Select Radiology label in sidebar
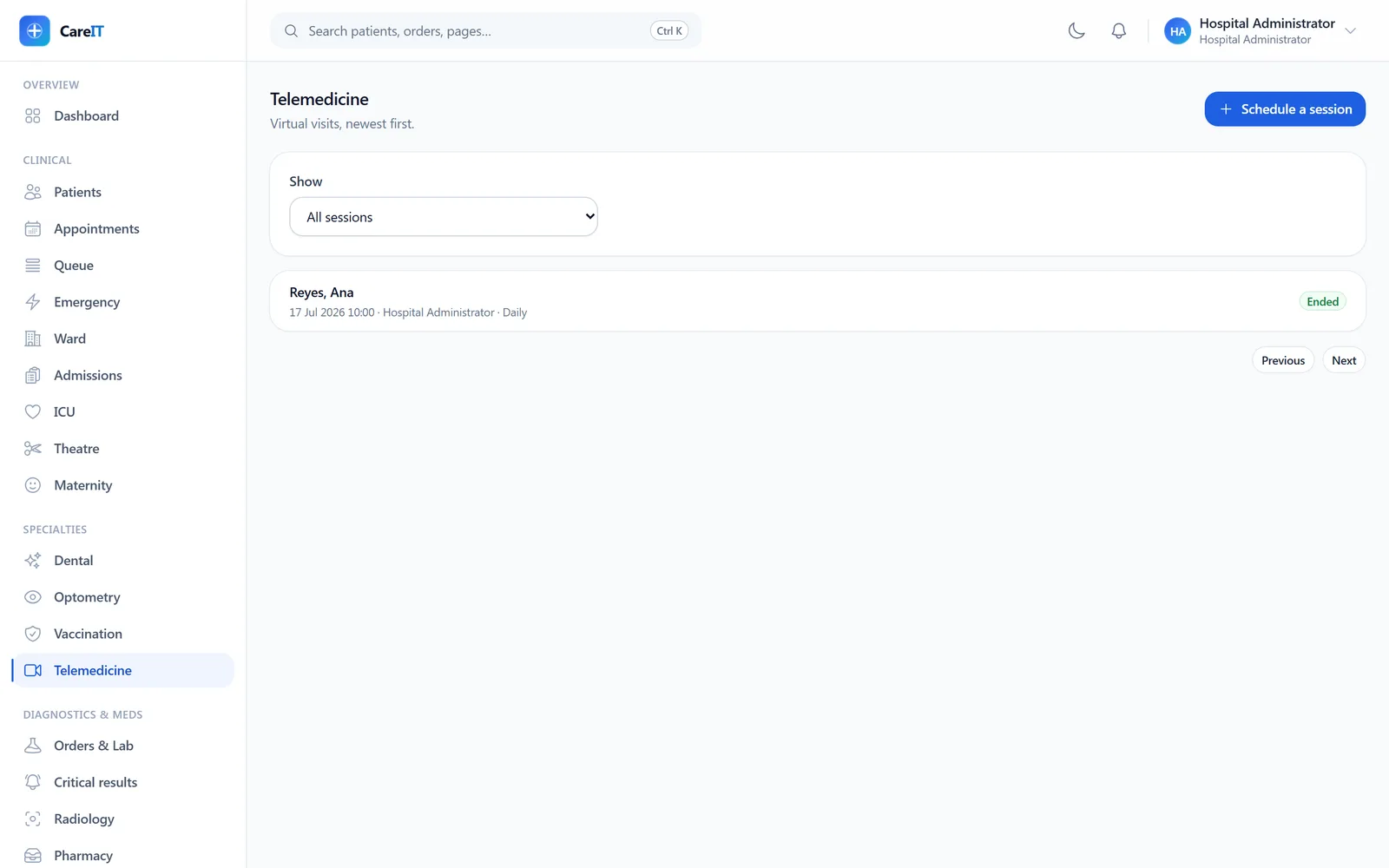Screen dimensions: 1389x868 point(84,819)
